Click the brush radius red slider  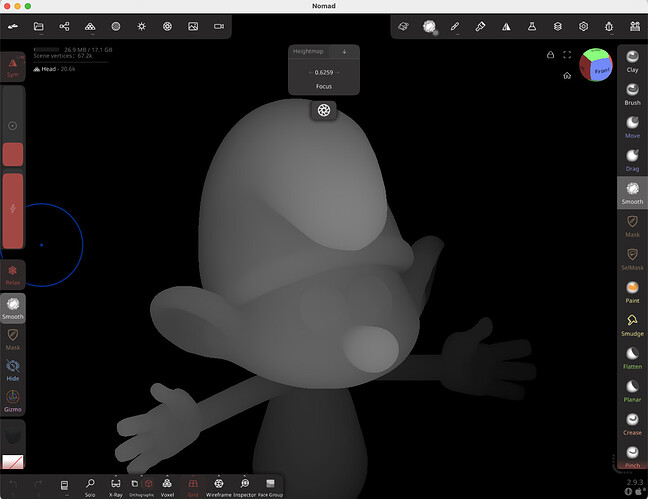(13, 155)
